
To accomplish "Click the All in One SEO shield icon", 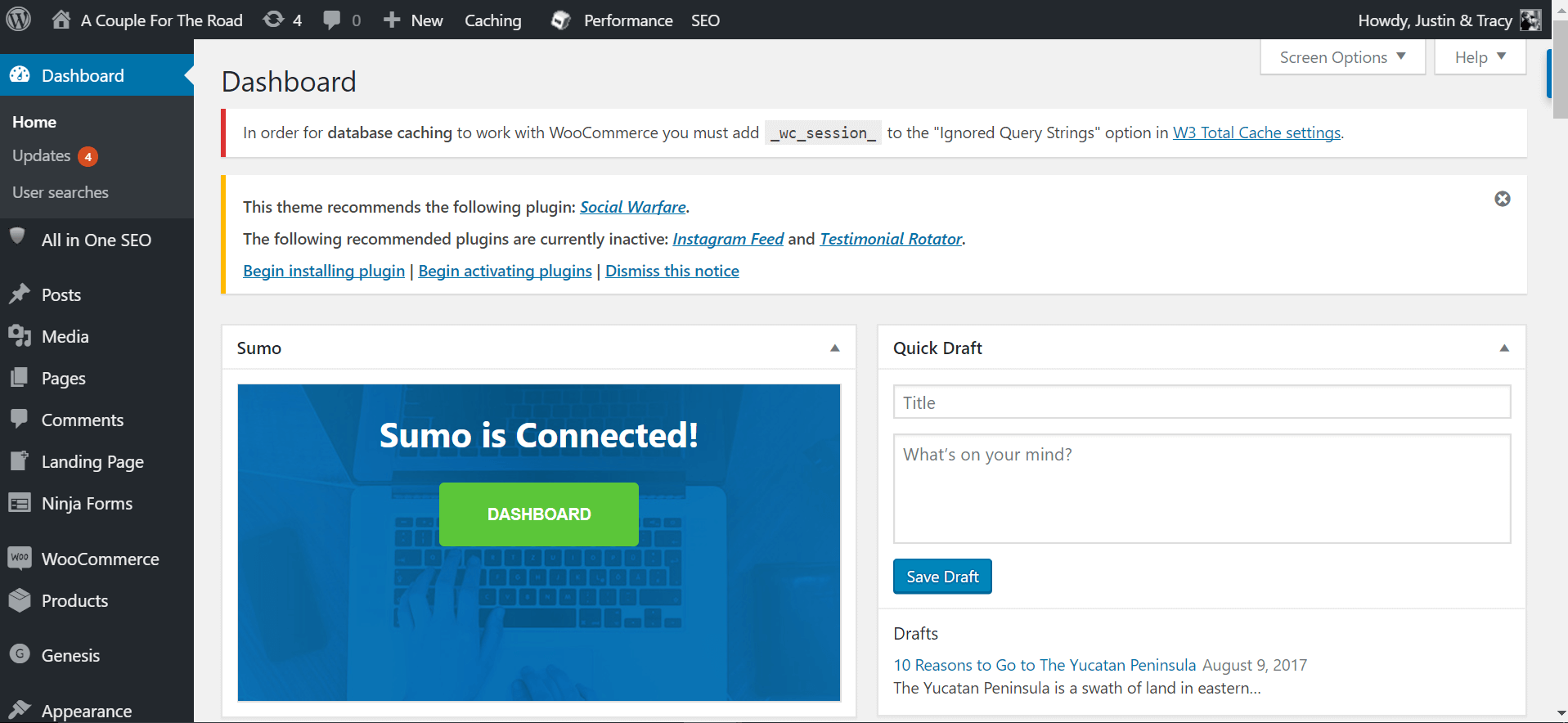I will (18, 237).
